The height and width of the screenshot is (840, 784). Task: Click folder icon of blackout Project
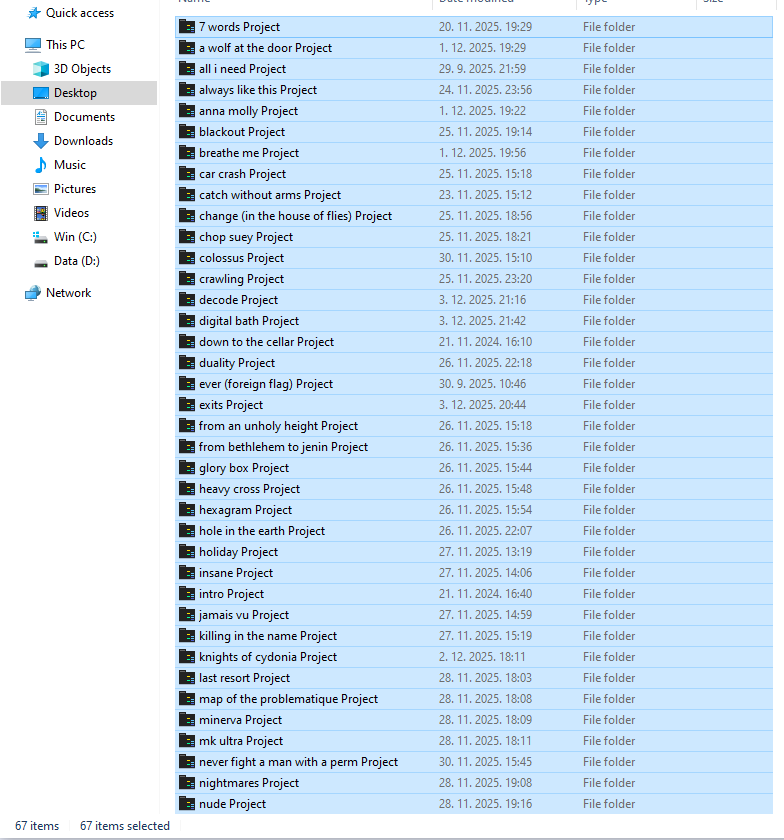pos(187,131)
